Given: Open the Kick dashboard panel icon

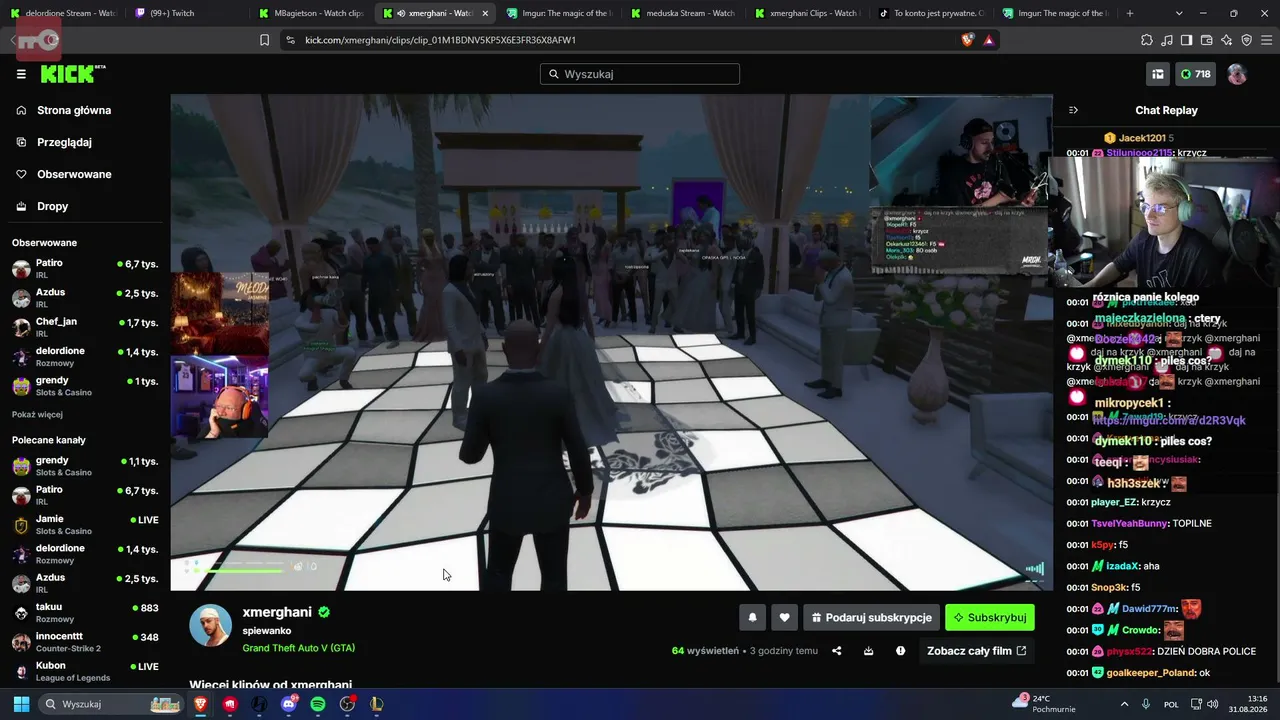Looking at the screenshot, I should [x=1158, y=74].
